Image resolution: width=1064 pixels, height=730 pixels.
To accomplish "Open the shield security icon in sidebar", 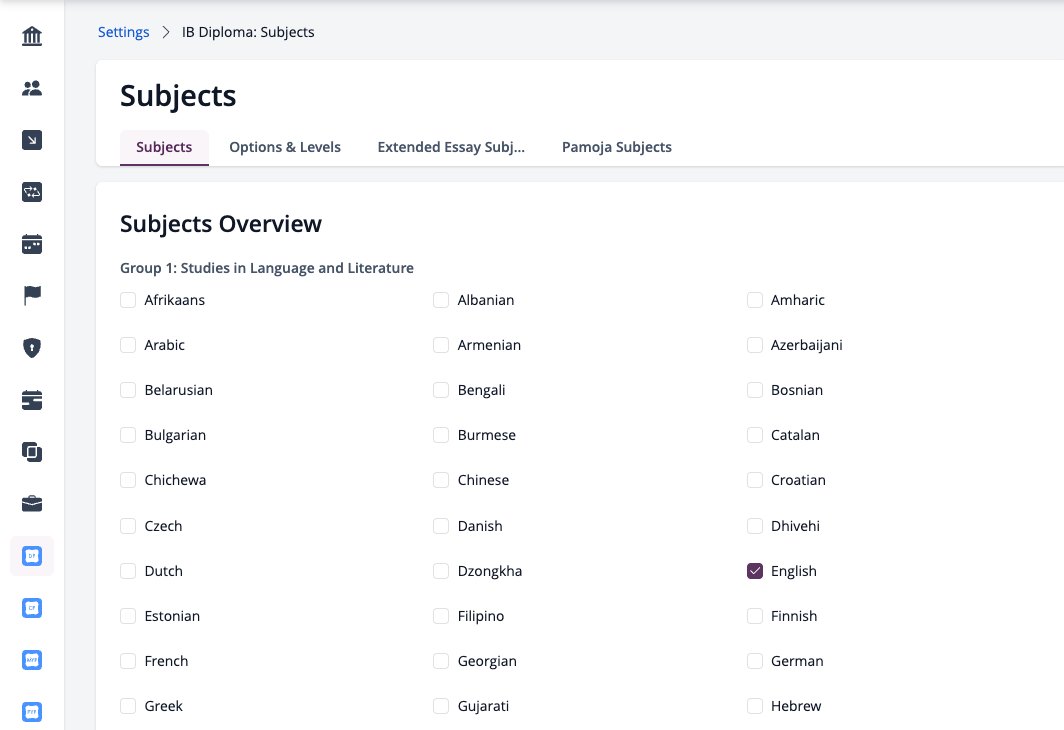I will point(32,348).
